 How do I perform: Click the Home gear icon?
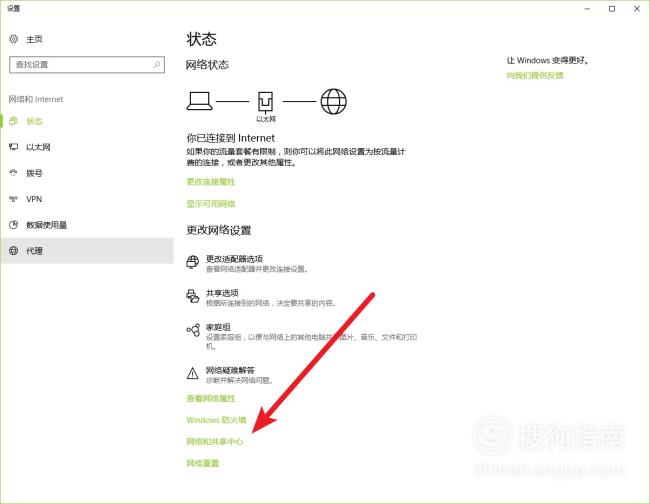14,39
